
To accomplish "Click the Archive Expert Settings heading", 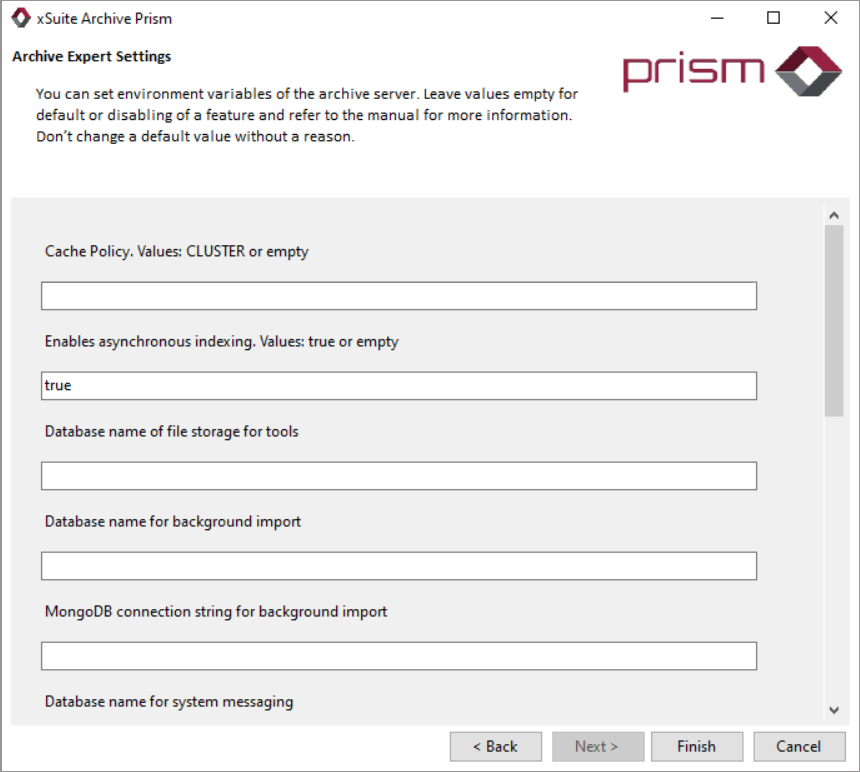I will tap(91, 57).
